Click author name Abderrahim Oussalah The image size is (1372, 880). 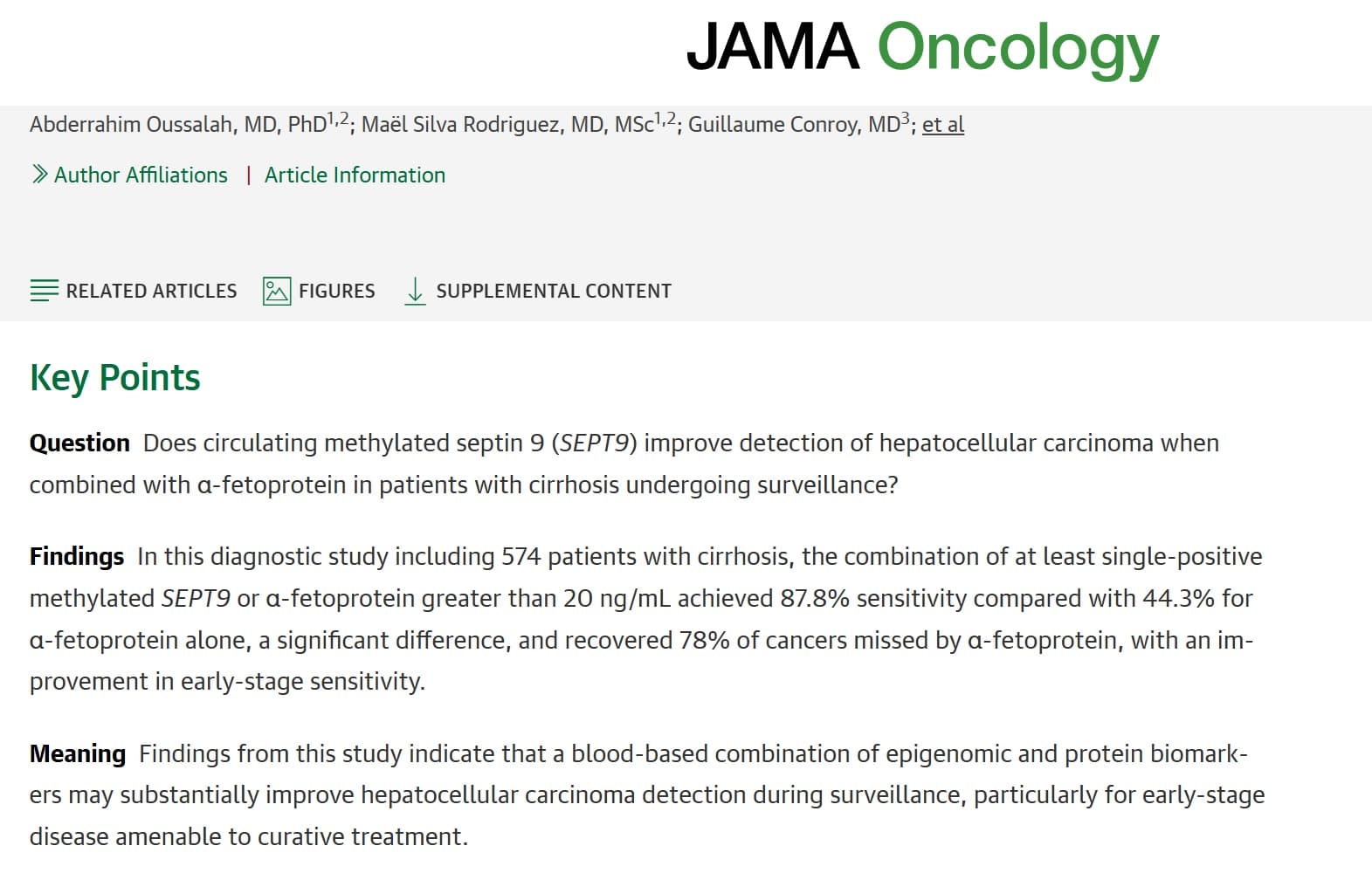(132, 124)
